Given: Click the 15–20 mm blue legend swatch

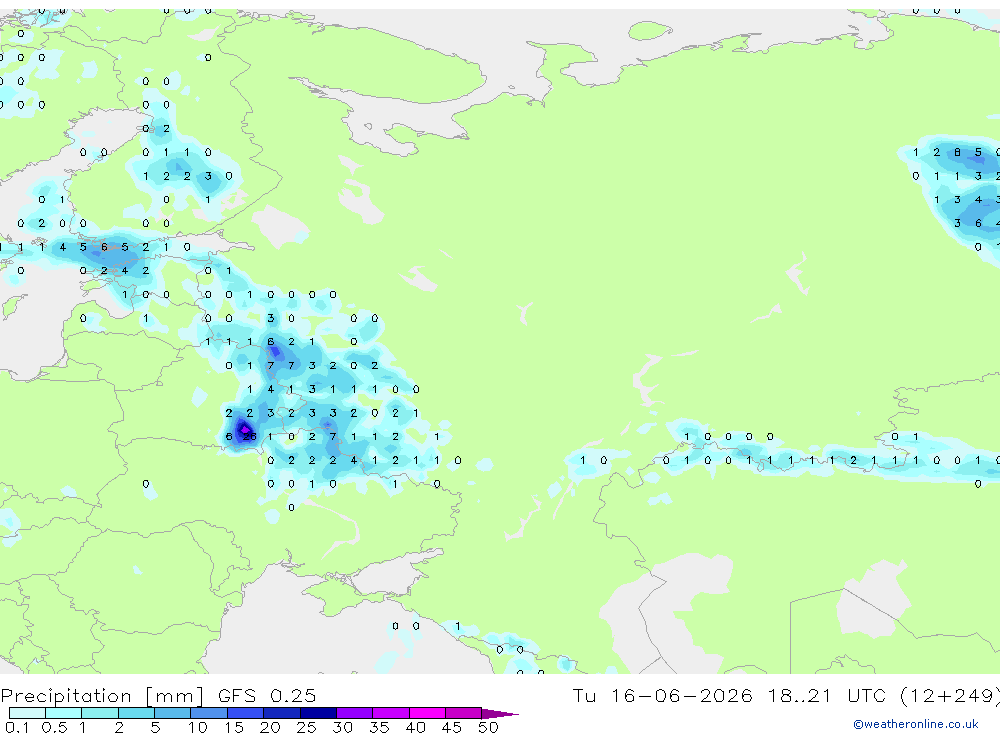Looking at the screenshot, I should 245,713.
